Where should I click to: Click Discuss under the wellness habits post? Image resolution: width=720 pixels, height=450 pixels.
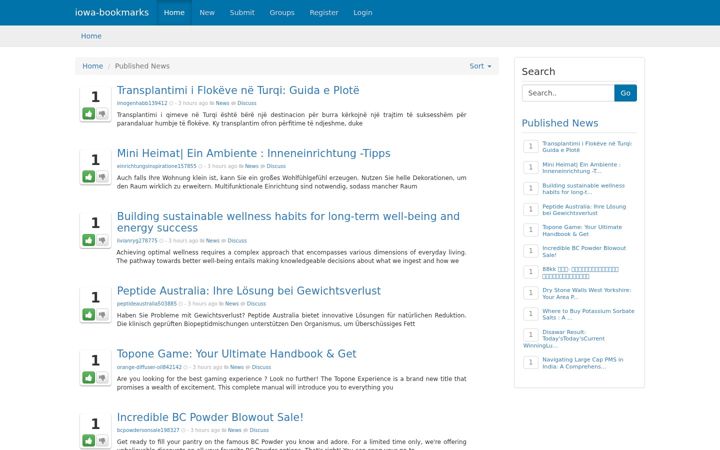click(237, 241)
